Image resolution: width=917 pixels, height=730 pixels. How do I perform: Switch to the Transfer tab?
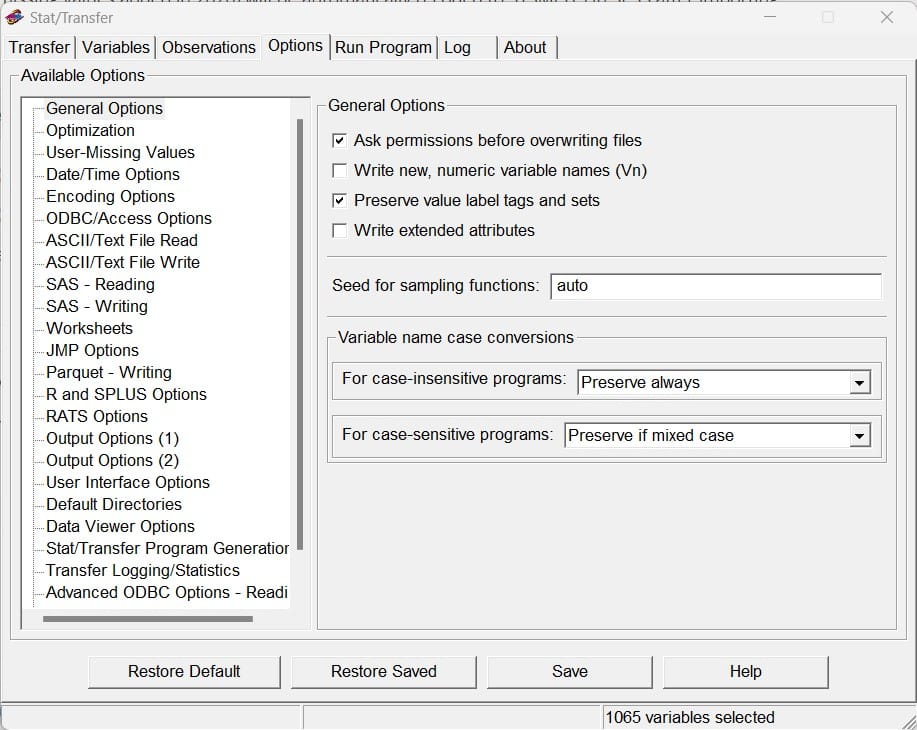point(39,47)
